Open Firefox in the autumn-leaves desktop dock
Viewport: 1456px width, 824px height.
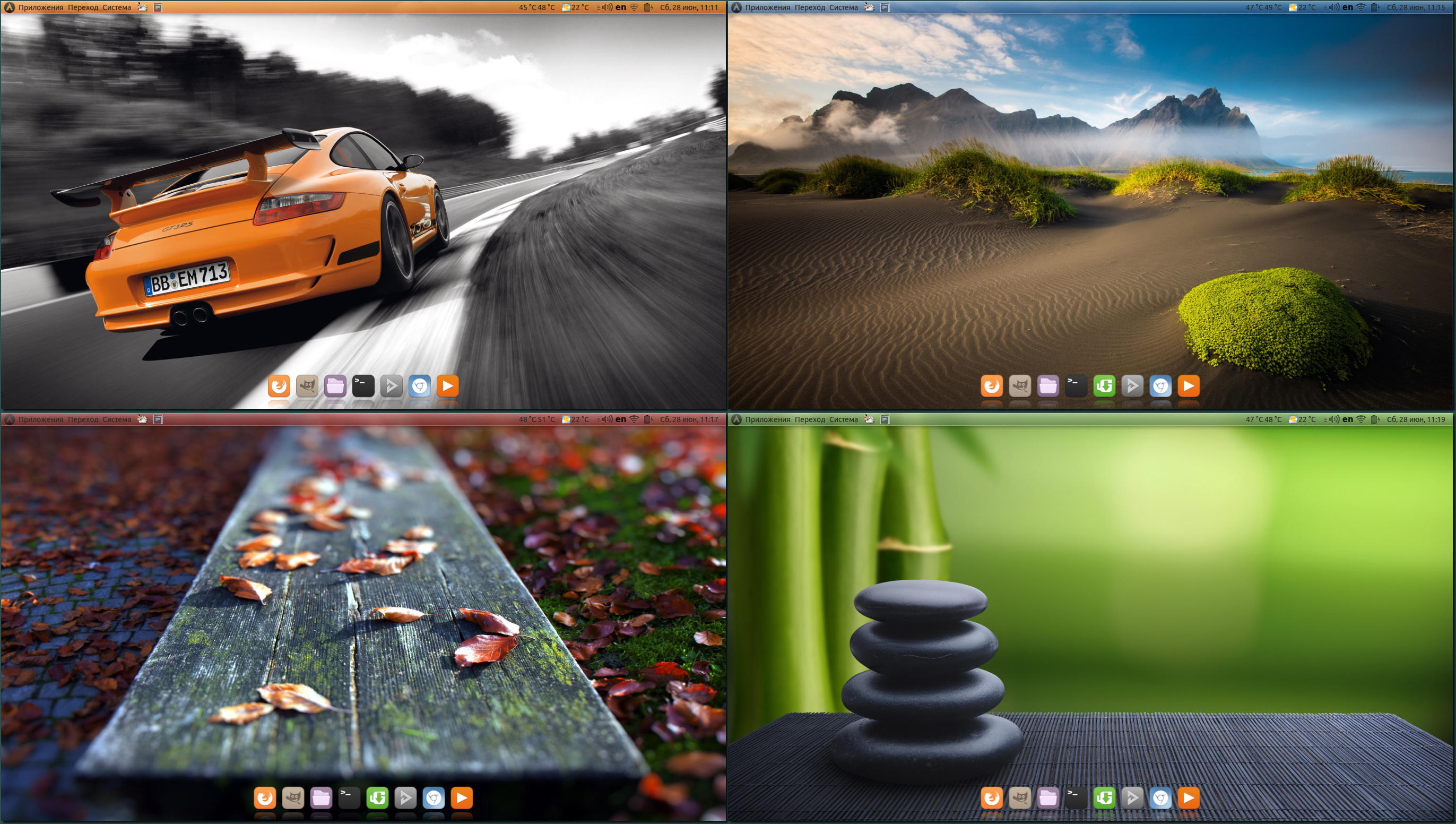click(x=265, y=798)
